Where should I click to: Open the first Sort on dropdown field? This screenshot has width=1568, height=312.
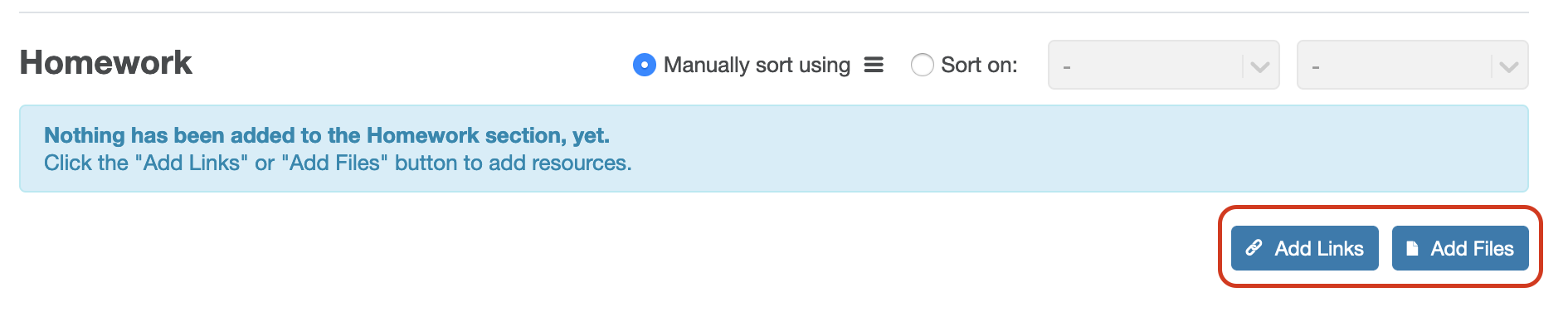[x=1163, y=65]
